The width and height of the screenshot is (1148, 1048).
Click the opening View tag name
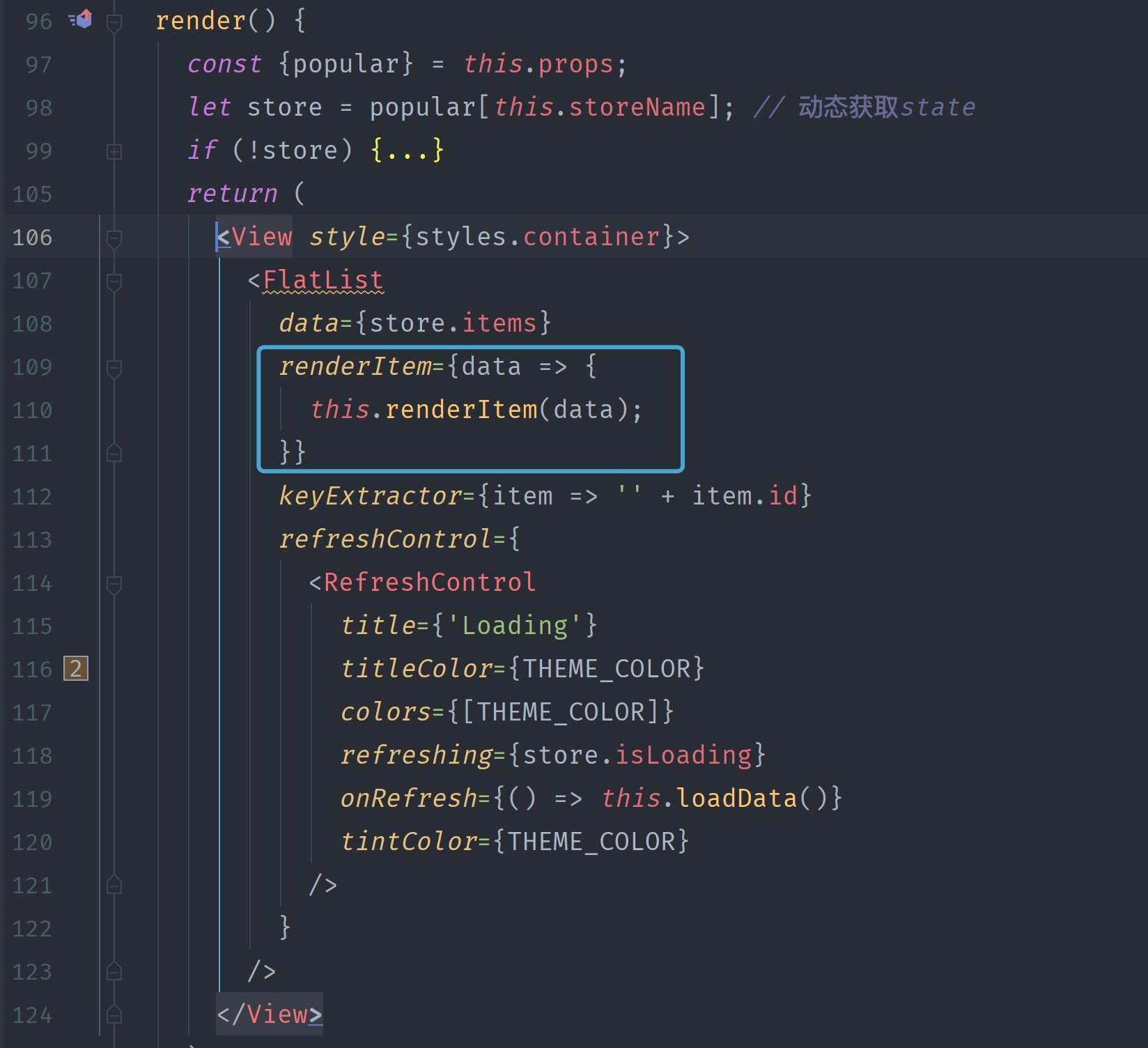(263, 237)
